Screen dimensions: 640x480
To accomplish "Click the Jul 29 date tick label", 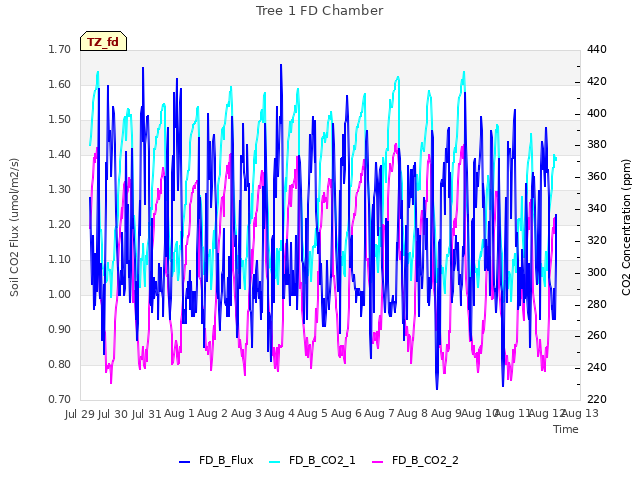I will pyautogui.click(x=80, y=414).
